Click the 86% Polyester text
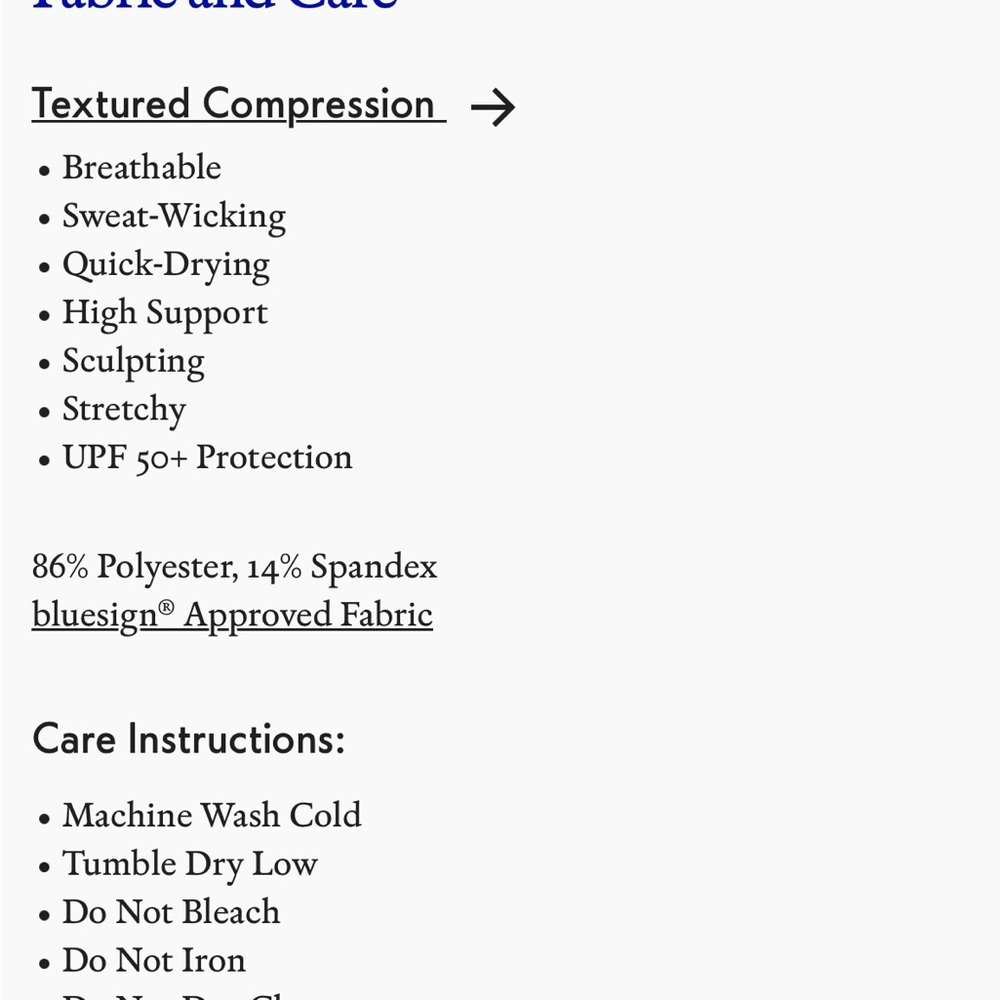 tap(135, 567)
